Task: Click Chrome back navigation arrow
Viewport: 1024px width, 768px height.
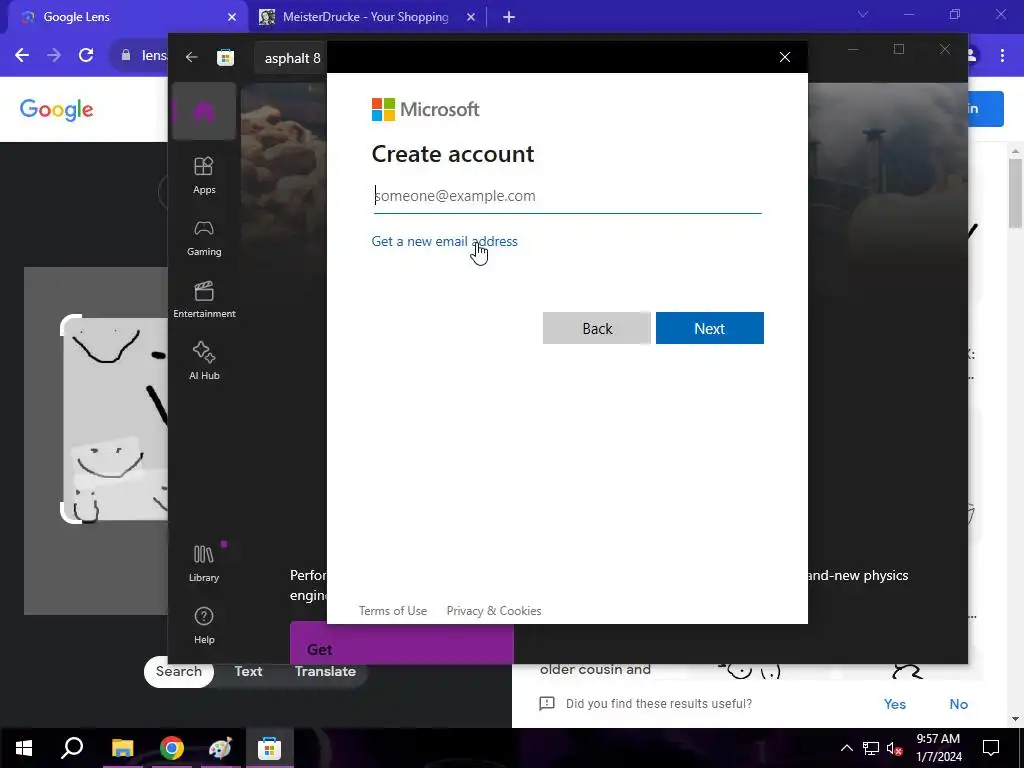Action: [22, 55]
